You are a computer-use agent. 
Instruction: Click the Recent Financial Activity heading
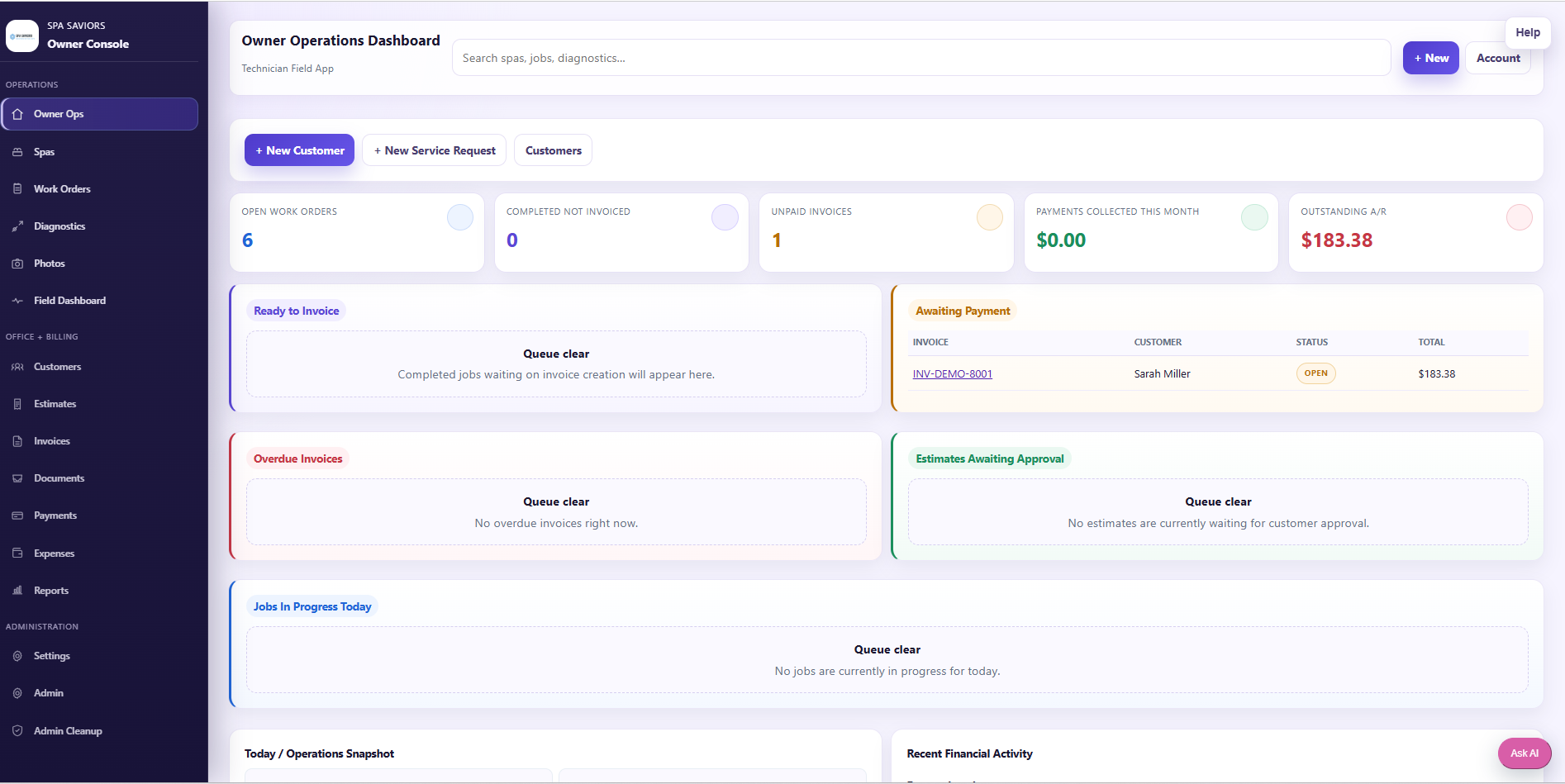click(x=969, y=753)
